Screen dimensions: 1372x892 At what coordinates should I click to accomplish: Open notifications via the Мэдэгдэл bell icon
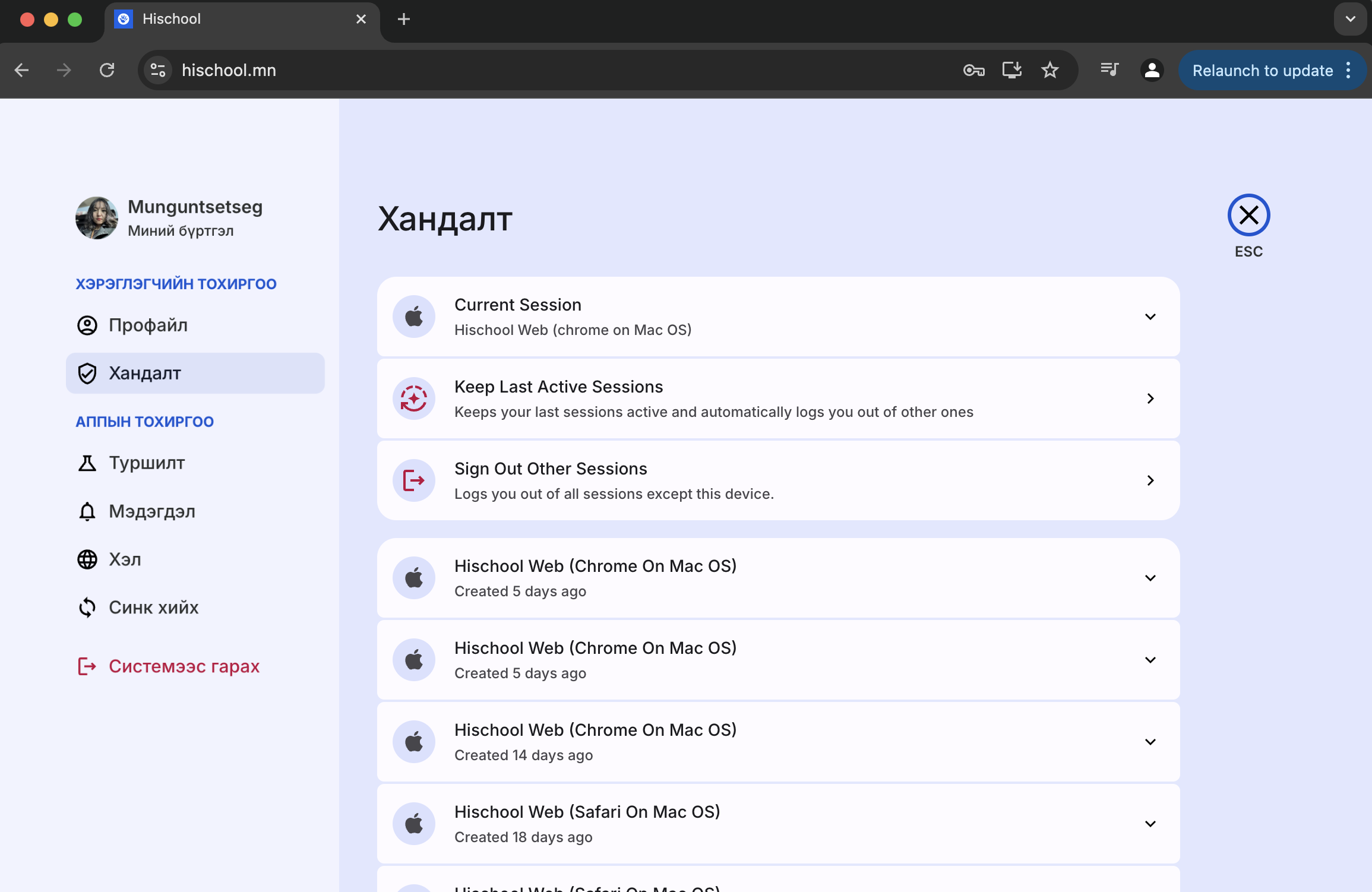(87, 511)
